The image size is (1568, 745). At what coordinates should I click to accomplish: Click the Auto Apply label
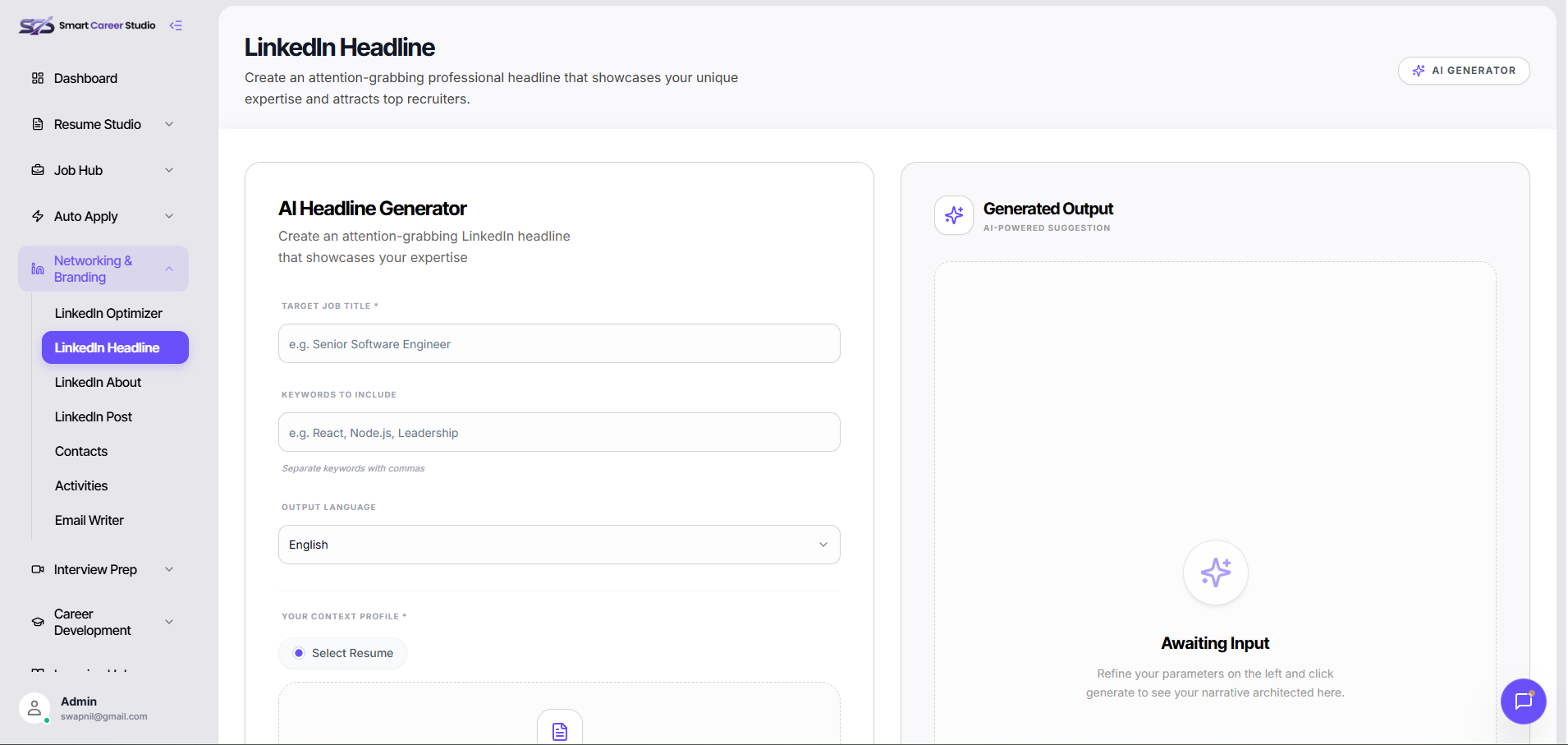click(86, 216)
